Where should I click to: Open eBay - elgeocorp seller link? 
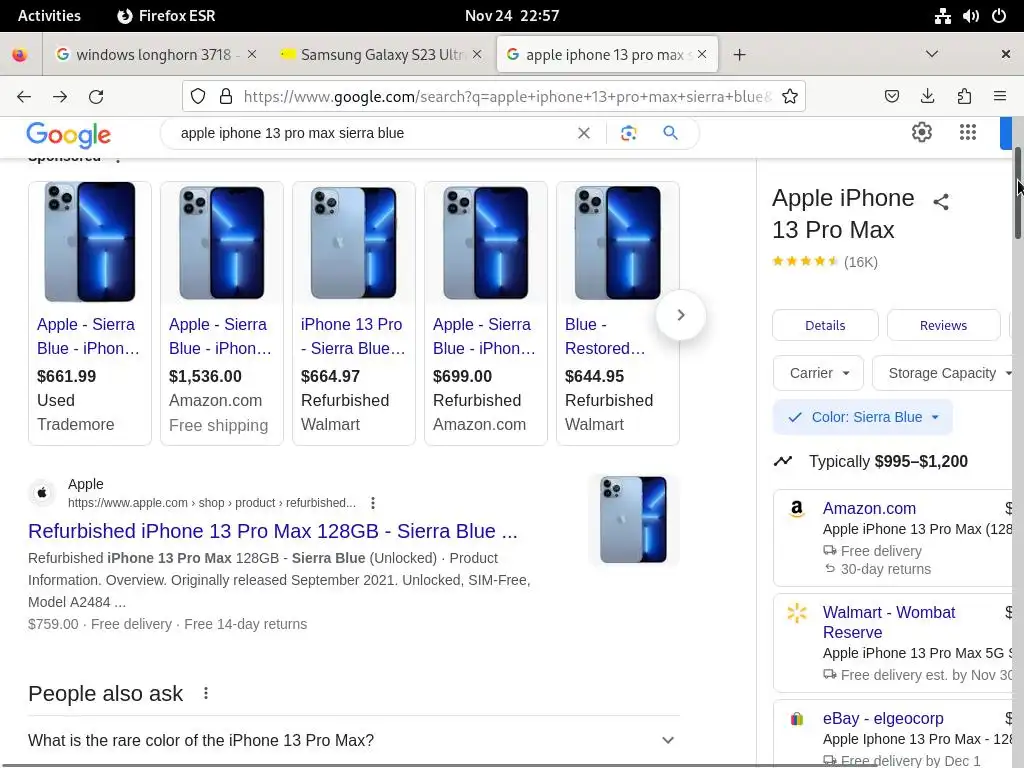click(883, 718)
